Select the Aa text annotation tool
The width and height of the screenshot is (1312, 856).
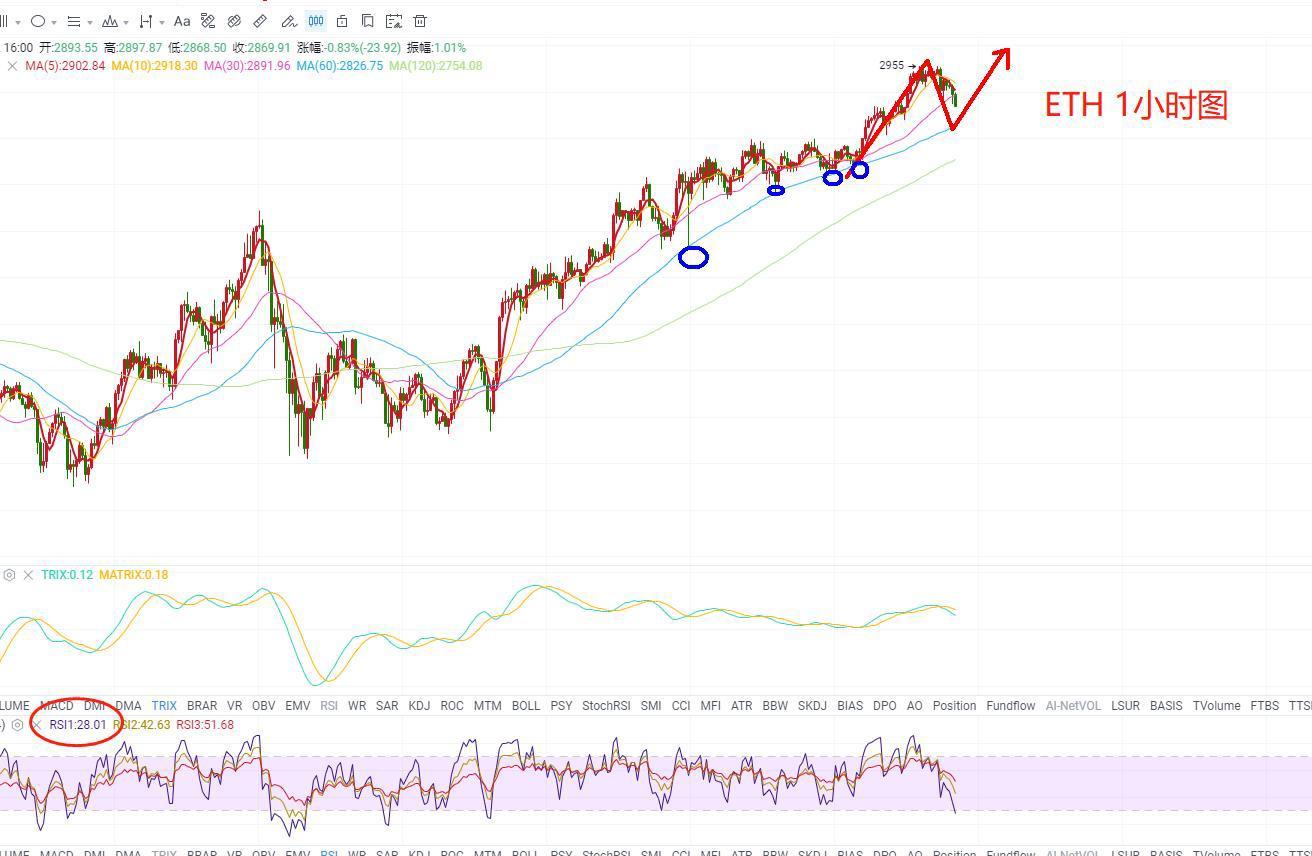182,21
